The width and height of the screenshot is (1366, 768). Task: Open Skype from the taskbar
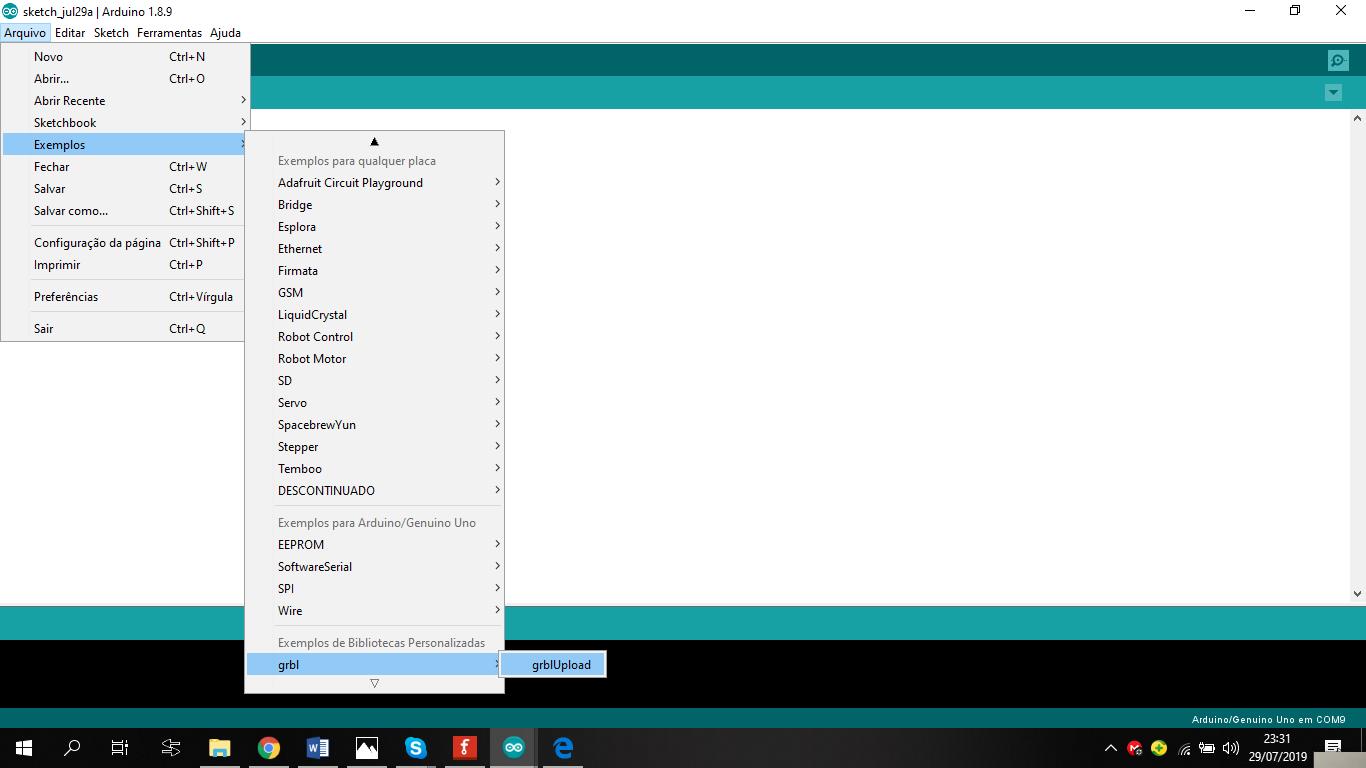[x=415, y=747]
